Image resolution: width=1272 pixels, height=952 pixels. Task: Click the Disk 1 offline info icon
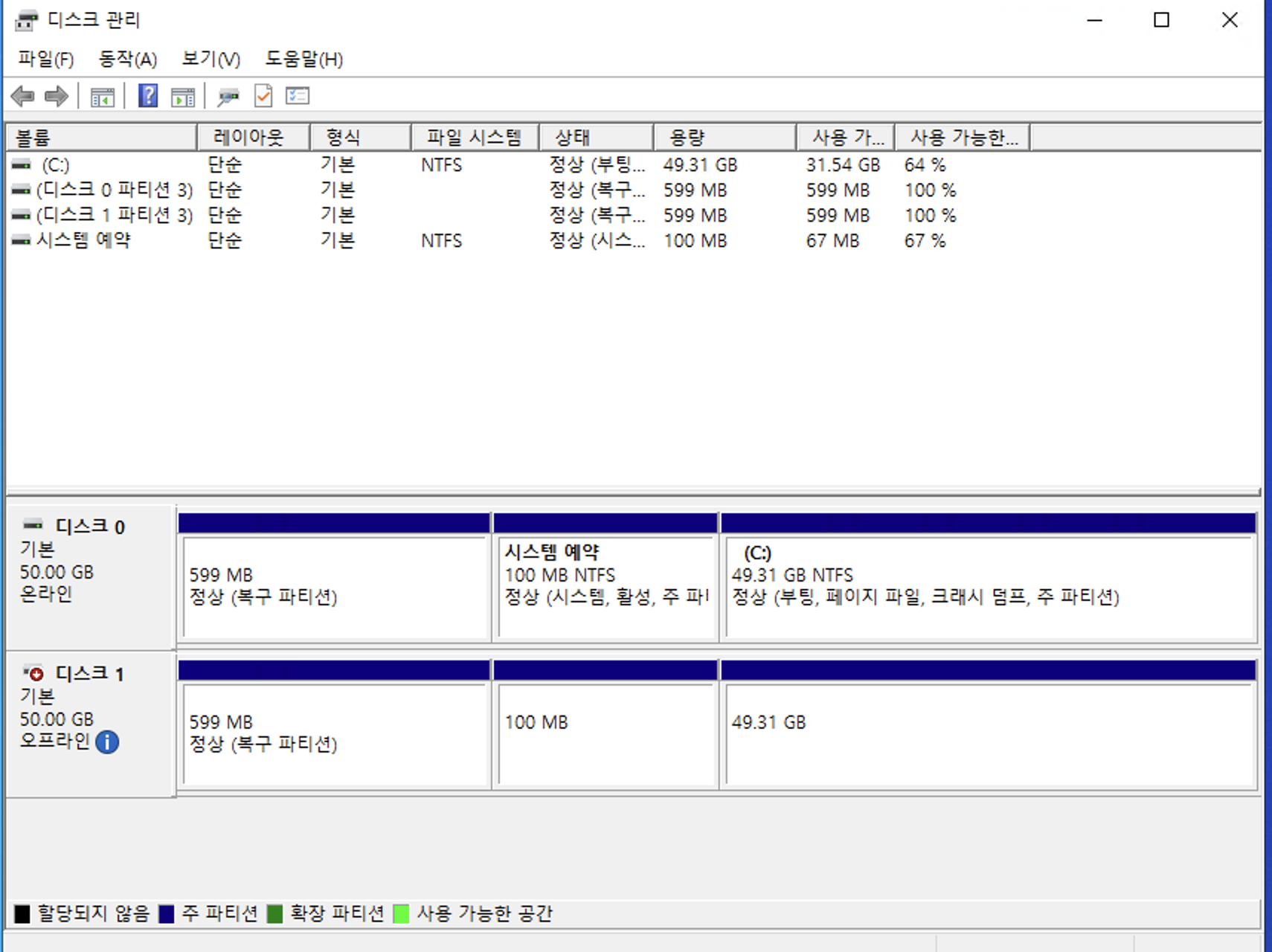pos(107,742)
